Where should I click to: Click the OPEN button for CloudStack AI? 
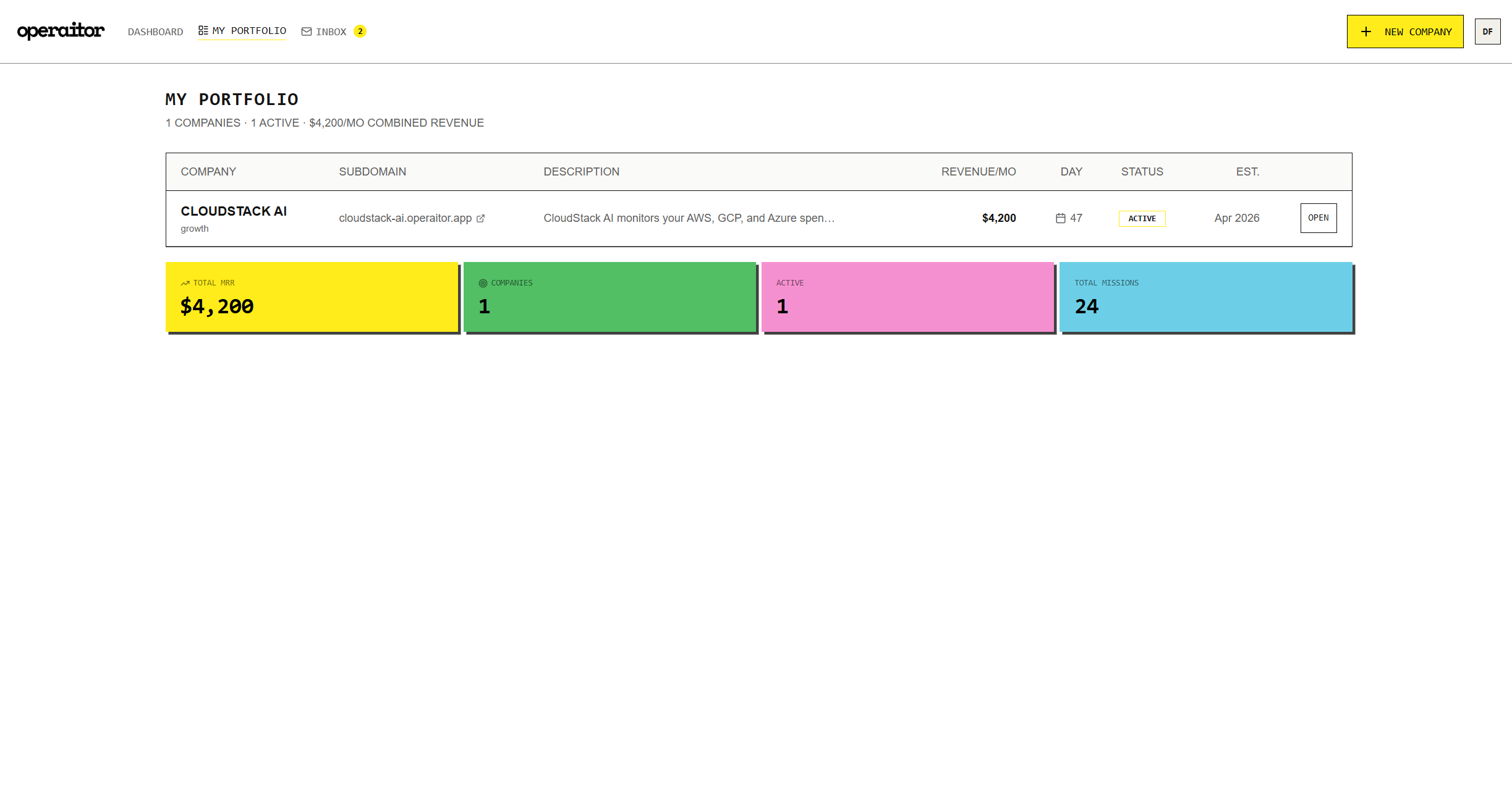1319,218
